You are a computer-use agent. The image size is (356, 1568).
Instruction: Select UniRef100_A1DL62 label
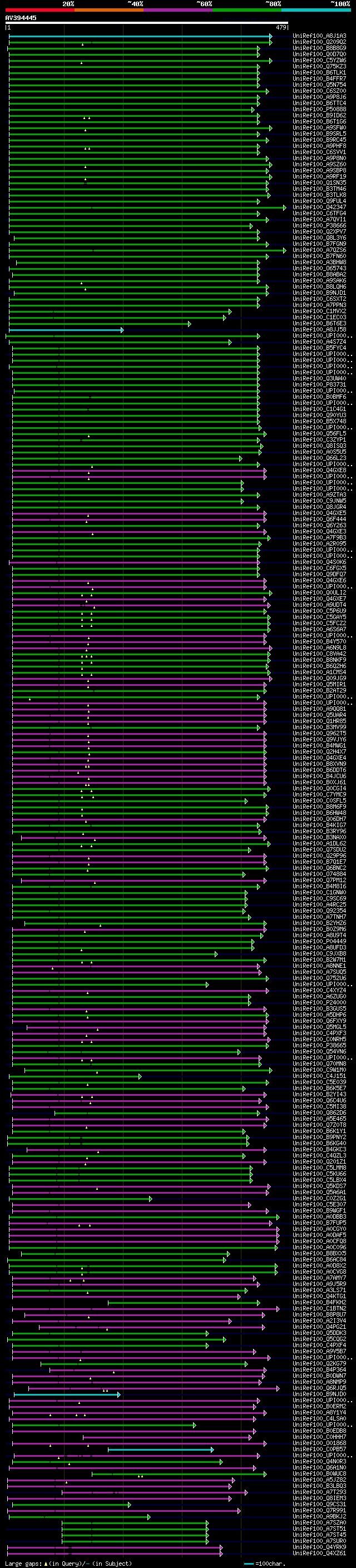tap(319, 843)
